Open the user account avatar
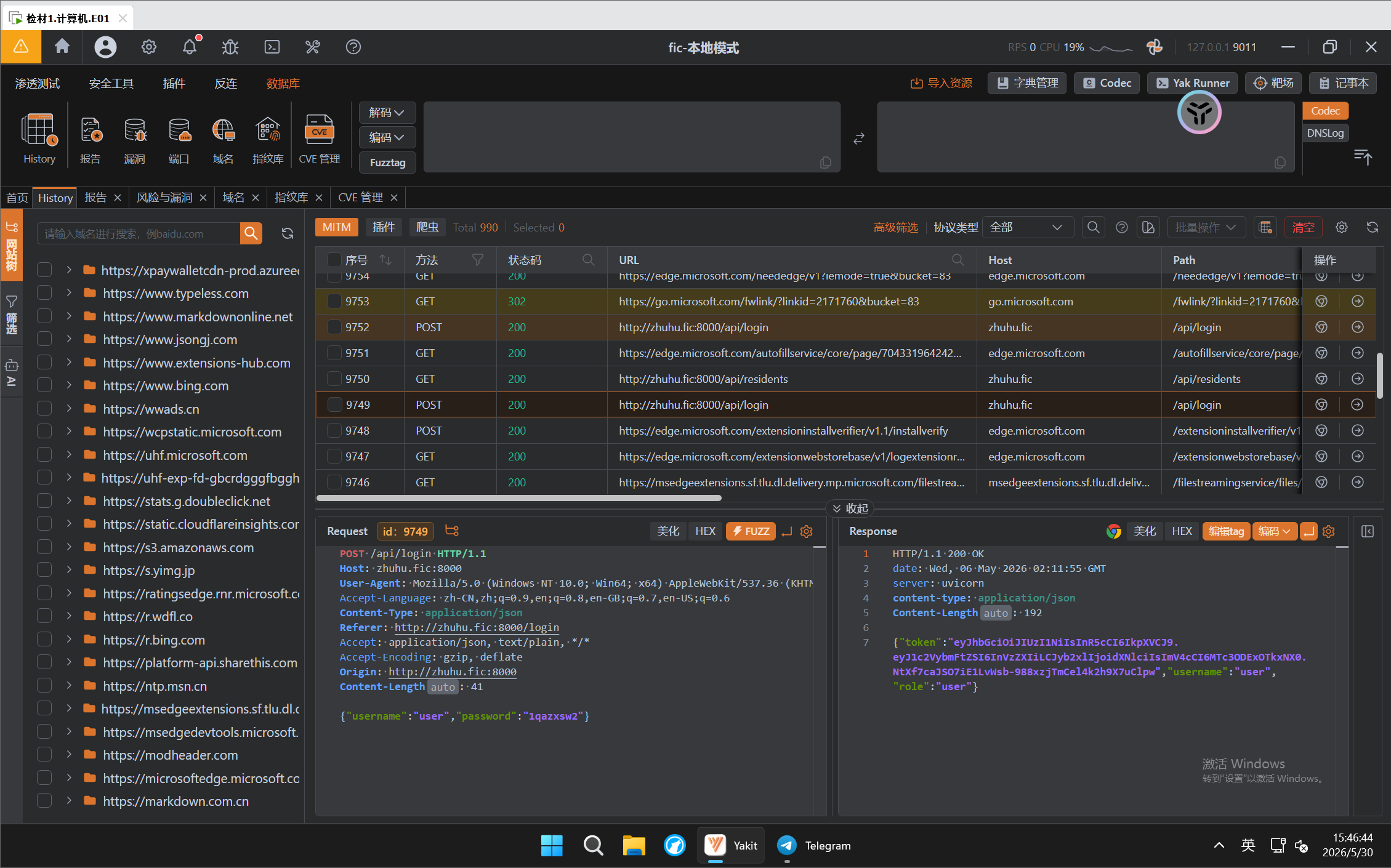Screen dimensions: 1391x868 [x=105, y=47]
